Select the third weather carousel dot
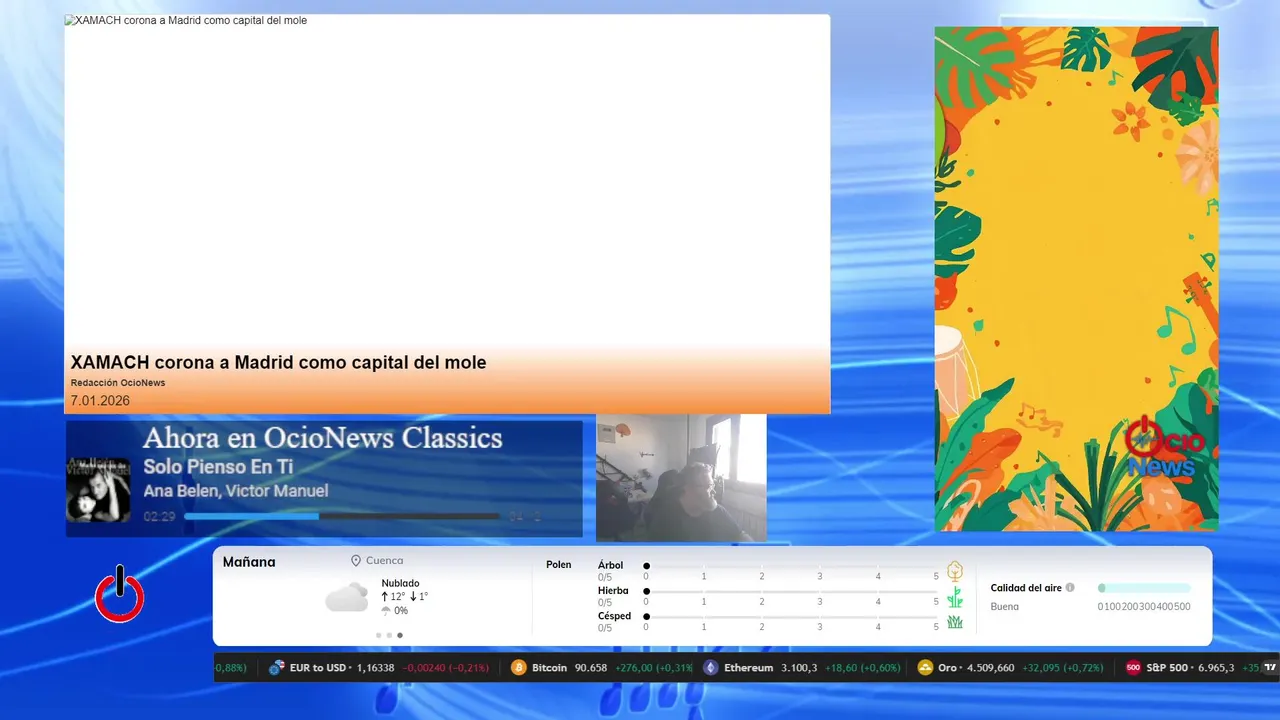The image size is (1280, 720). 400,635
